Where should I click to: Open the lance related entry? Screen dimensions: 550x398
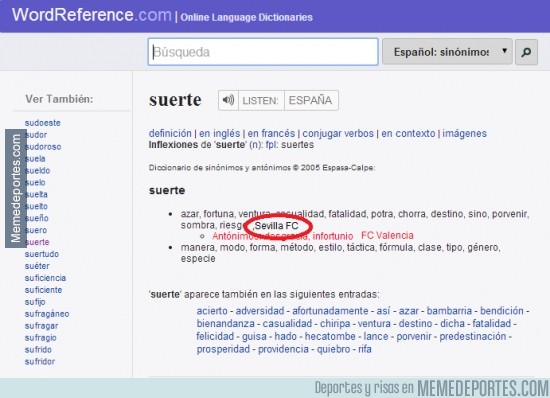(x=376, y=336)
